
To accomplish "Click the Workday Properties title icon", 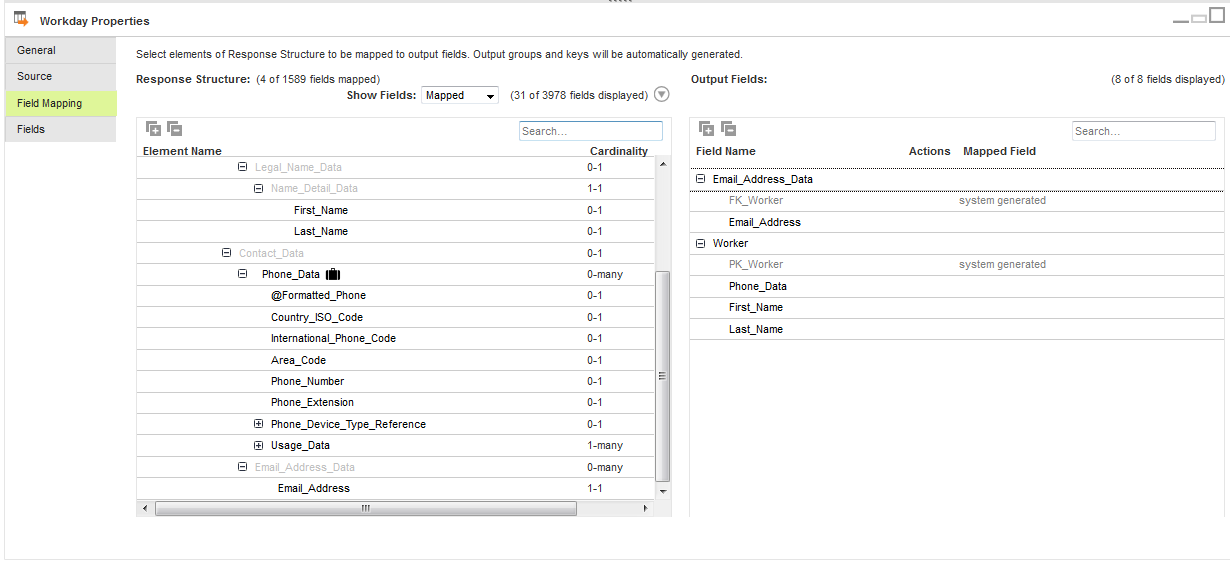I will click(21, 19).
